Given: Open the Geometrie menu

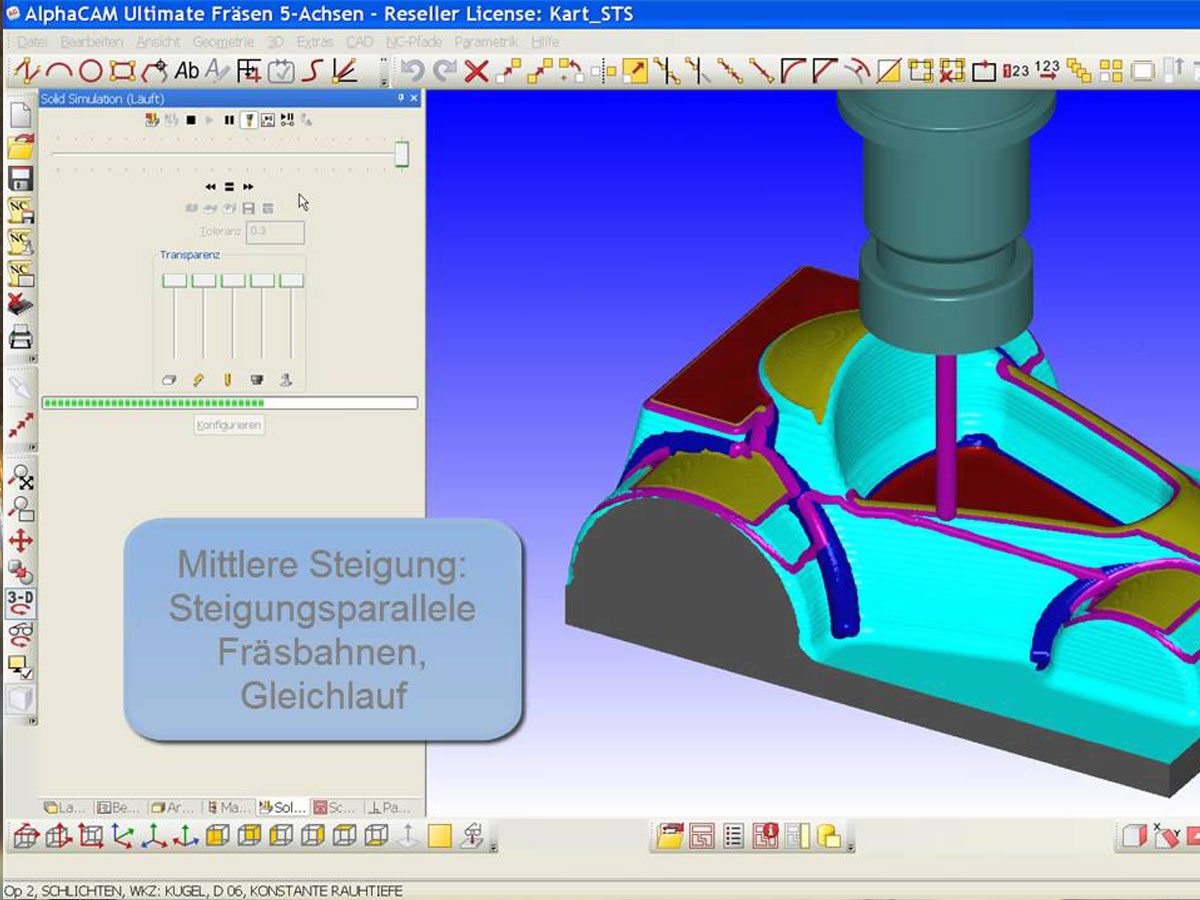Looking at the screenshot, I should tap(224, 42).
